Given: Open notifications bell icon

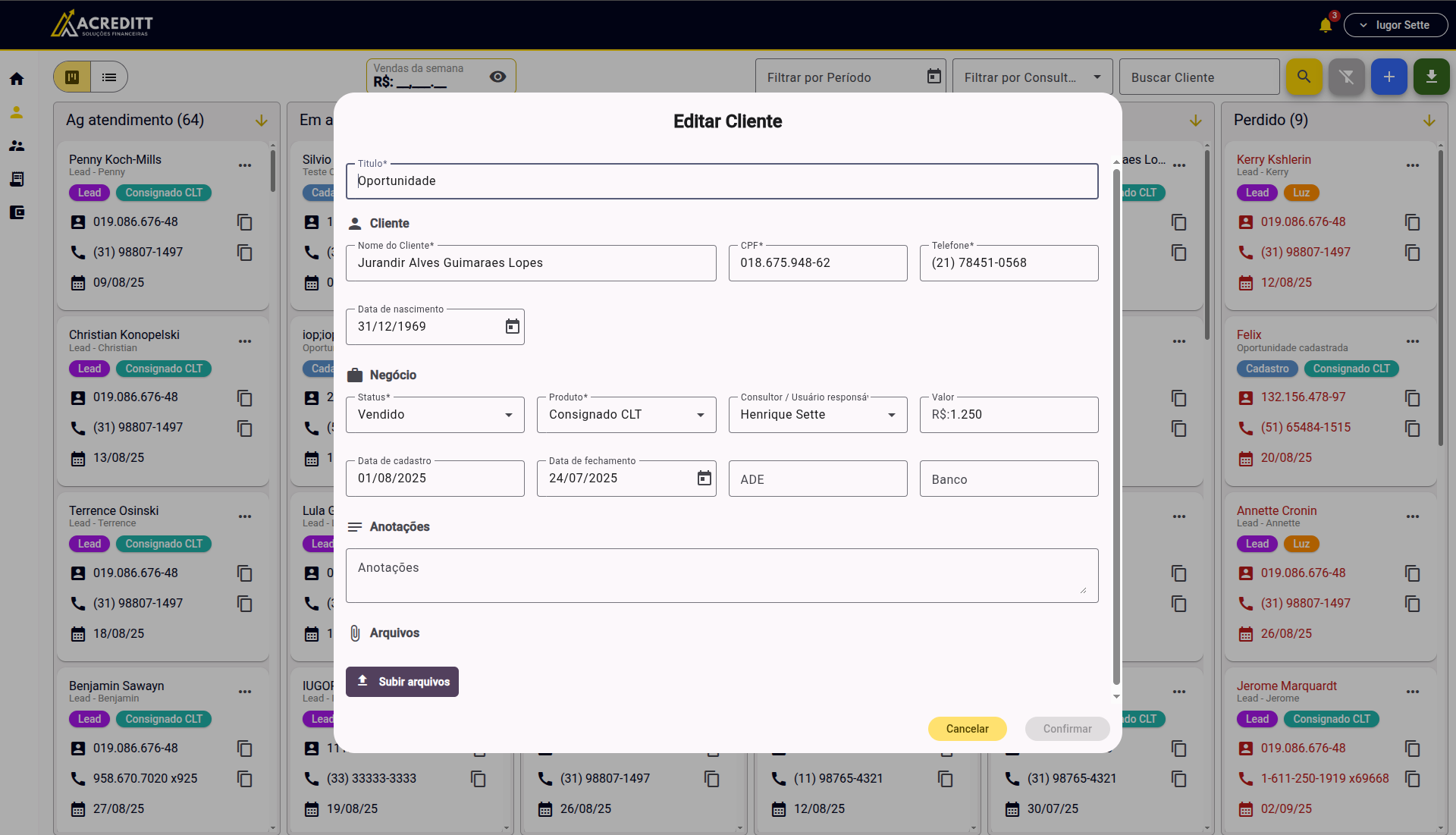Looking at the screenshot, I should coord(1325,25).
